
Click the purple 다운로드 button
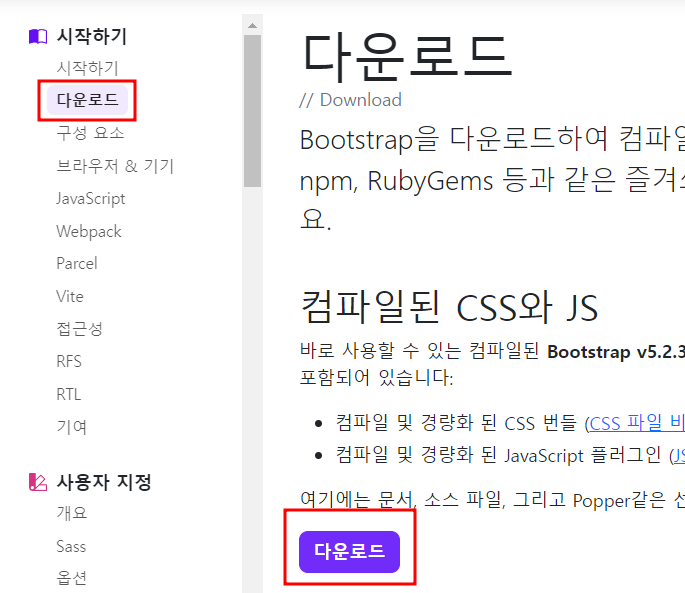point(349,551)
